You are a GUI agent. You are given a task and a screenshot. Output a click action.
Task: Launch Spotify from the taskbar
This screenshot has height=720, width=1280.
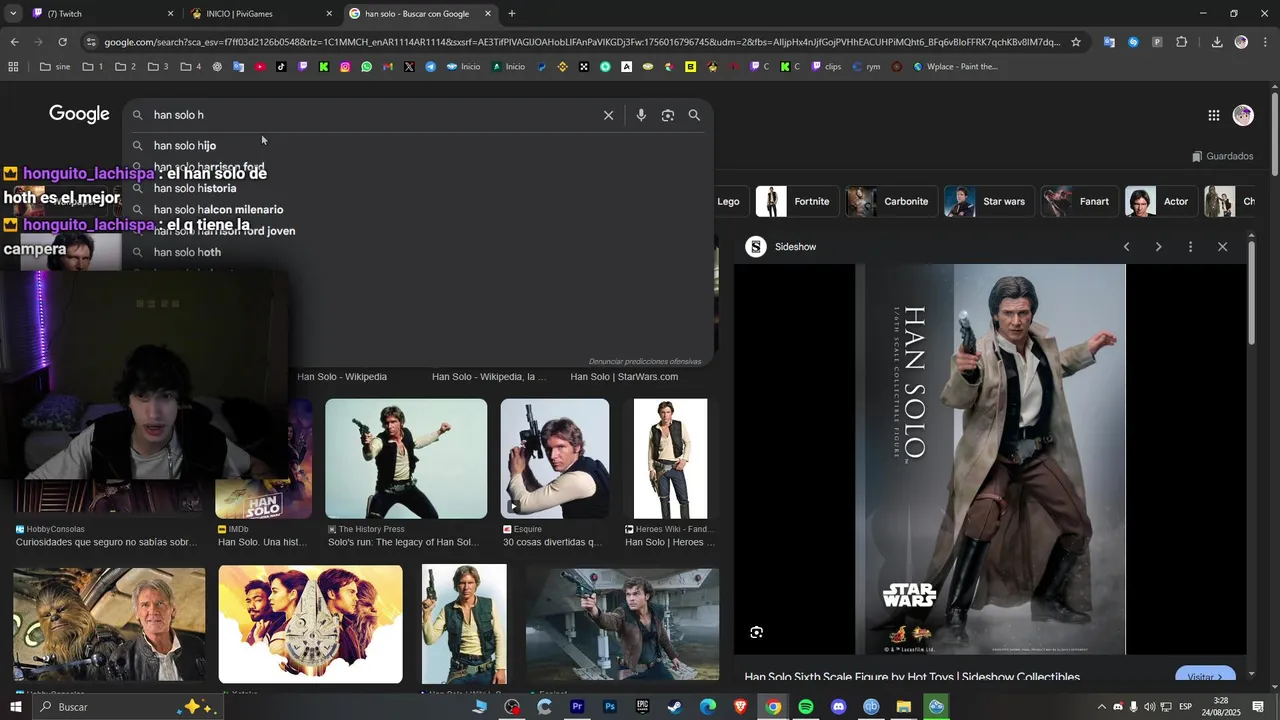point(806,707)
